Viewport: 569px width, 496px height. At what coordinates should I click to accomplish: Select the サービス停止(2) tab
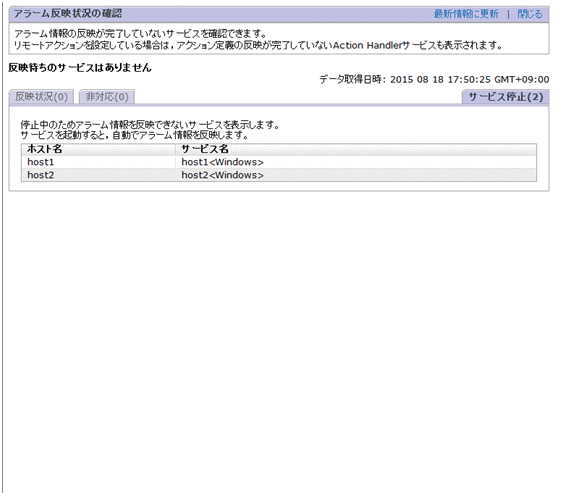[505, 97]
